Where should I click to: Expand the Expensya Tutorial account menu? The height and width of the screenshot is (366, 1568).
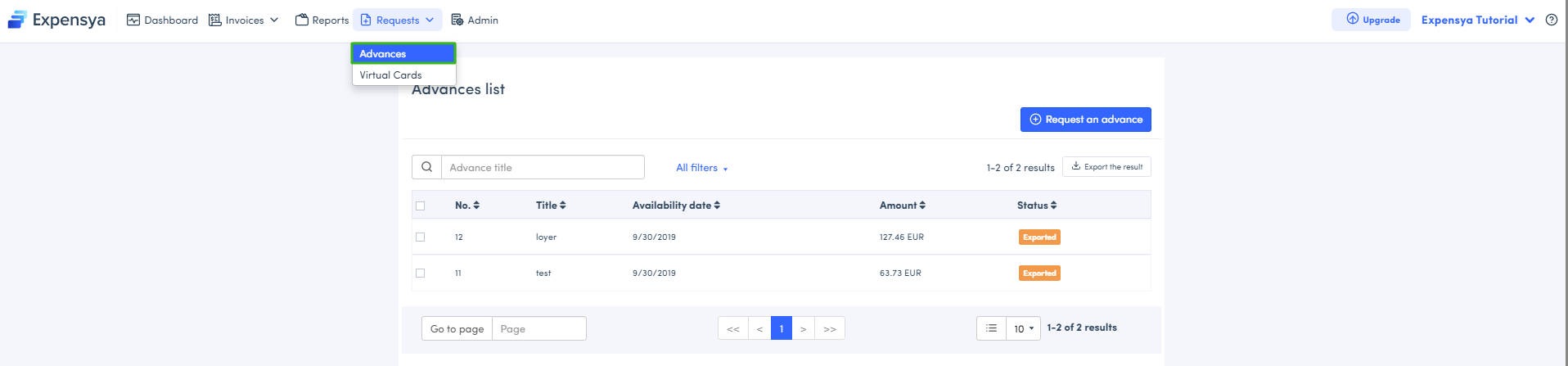click(1477, 20)
